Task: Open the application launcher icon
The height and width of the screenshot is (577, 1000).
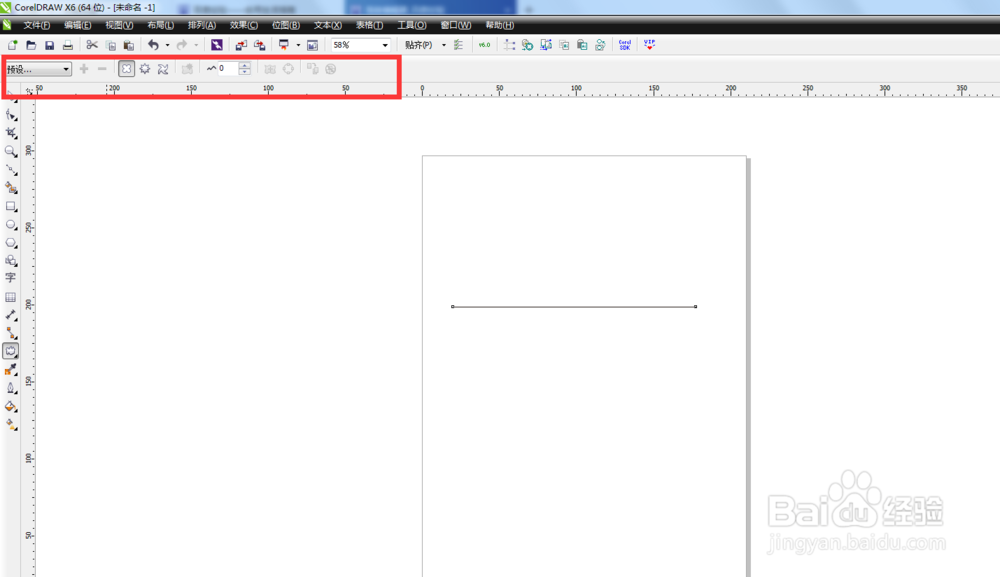Action: click(284, 45)
